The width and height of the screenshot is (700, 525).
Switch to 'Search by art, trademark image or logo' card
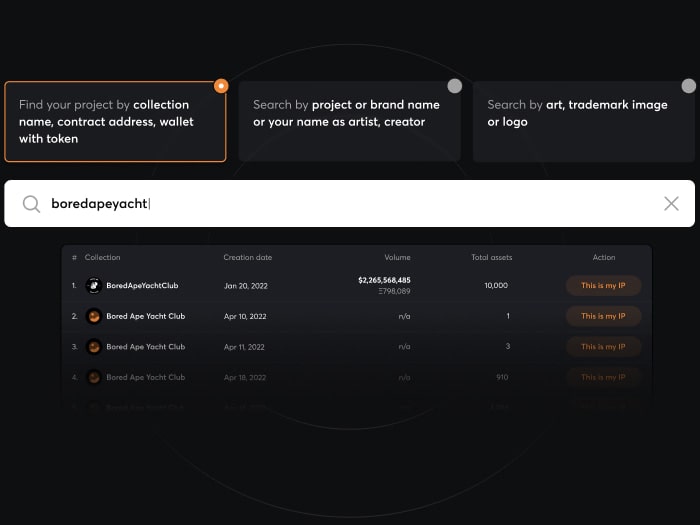(x=583, y=121)
